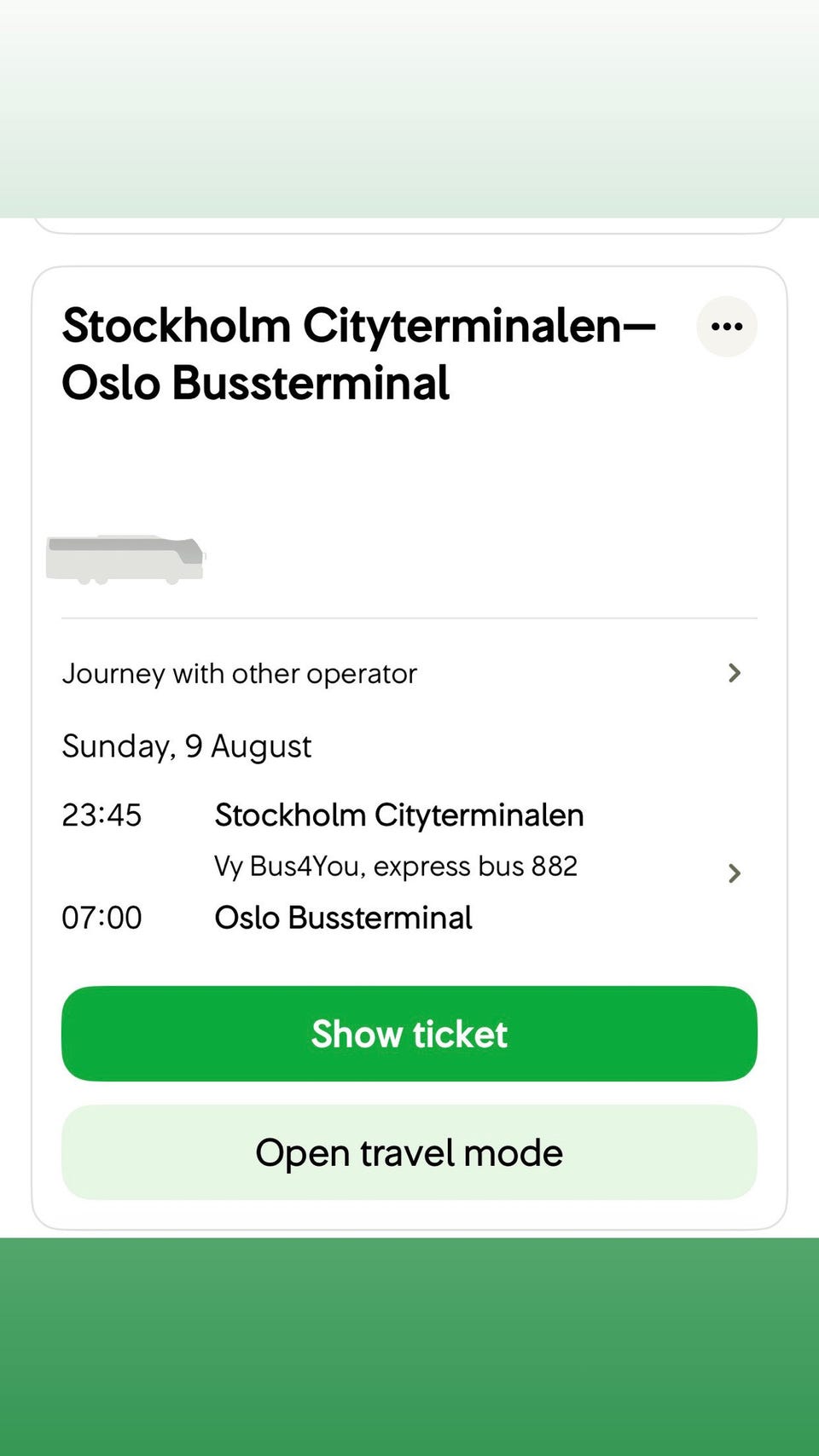This screenshot has width=819, height=1456.
Task: Select the Sunday, 9 August date label
Action: coord(187,746)
